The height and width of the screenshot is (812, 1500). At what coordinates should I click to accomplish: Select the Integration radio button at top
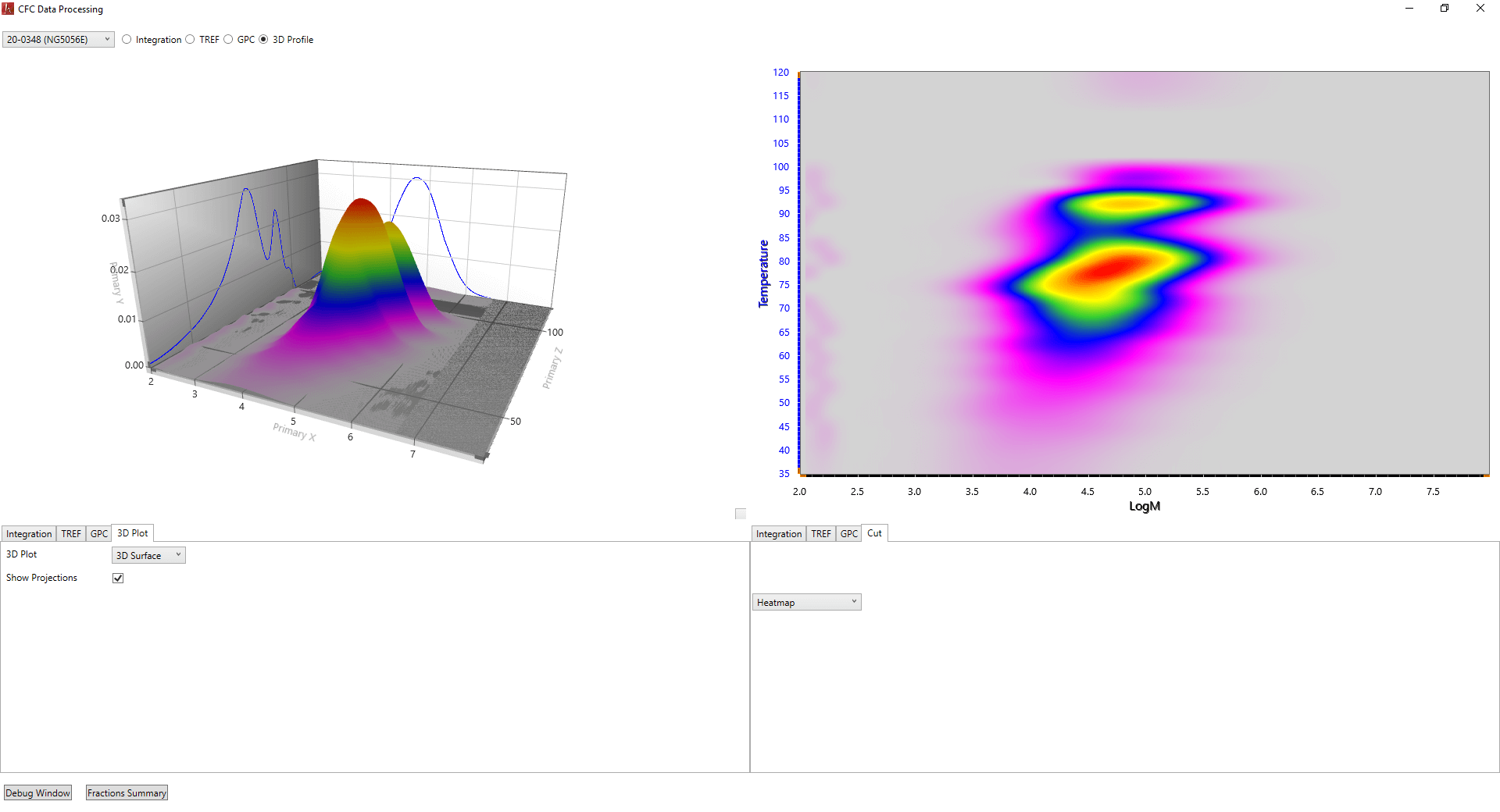pos(127,40)
